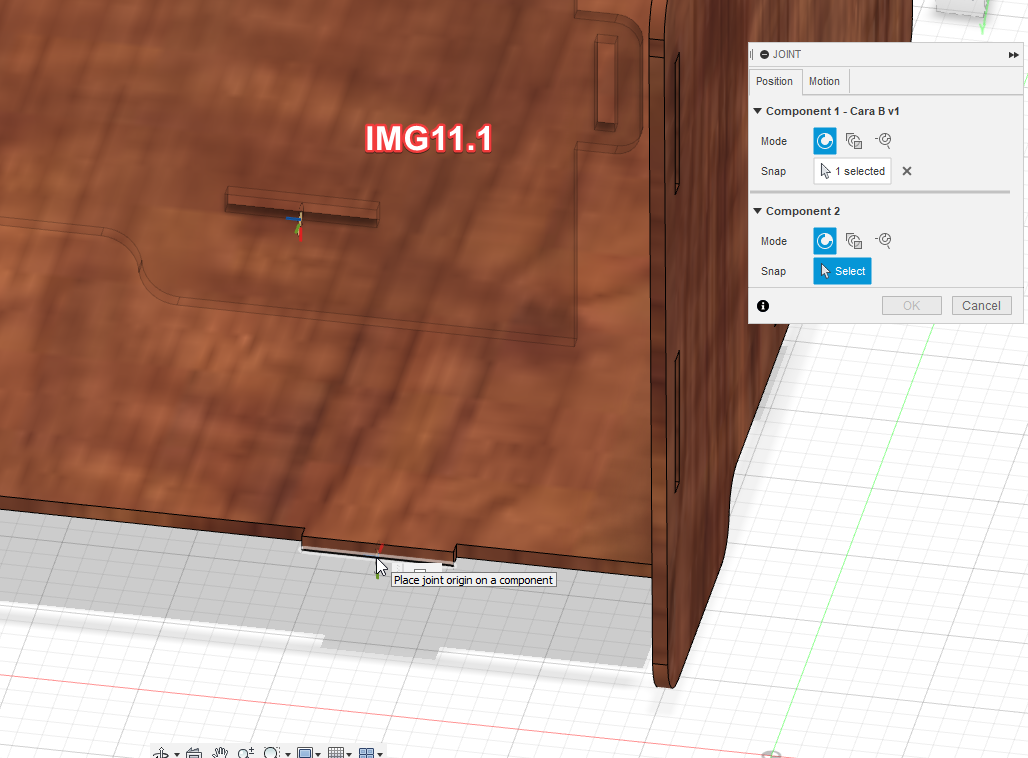This screenshot has width=1028, height=758.
Task: Open Display Settings monitor icon
Action: (x=305, y=753)
